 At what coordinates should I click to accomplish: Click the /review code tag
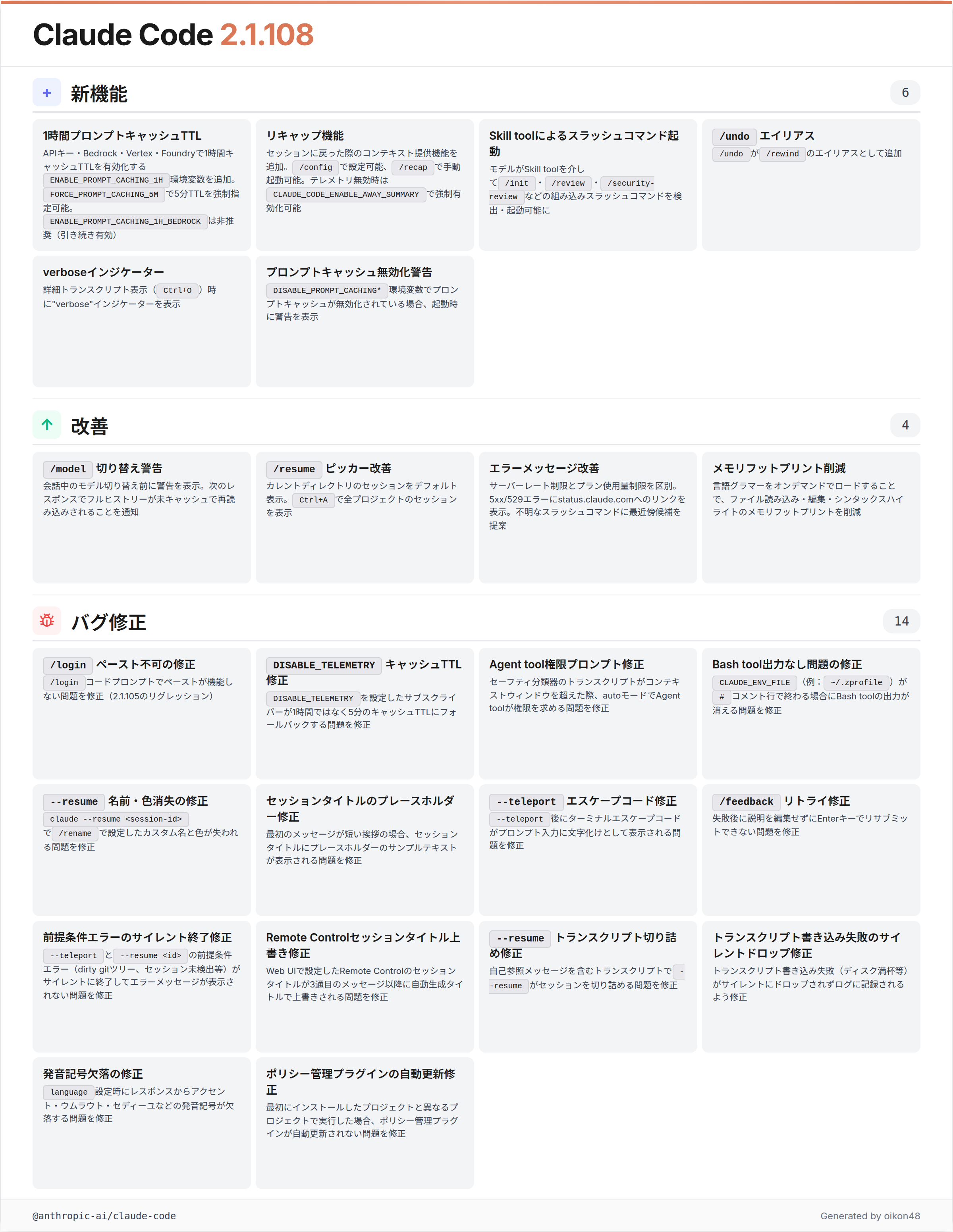pos(568,183)
